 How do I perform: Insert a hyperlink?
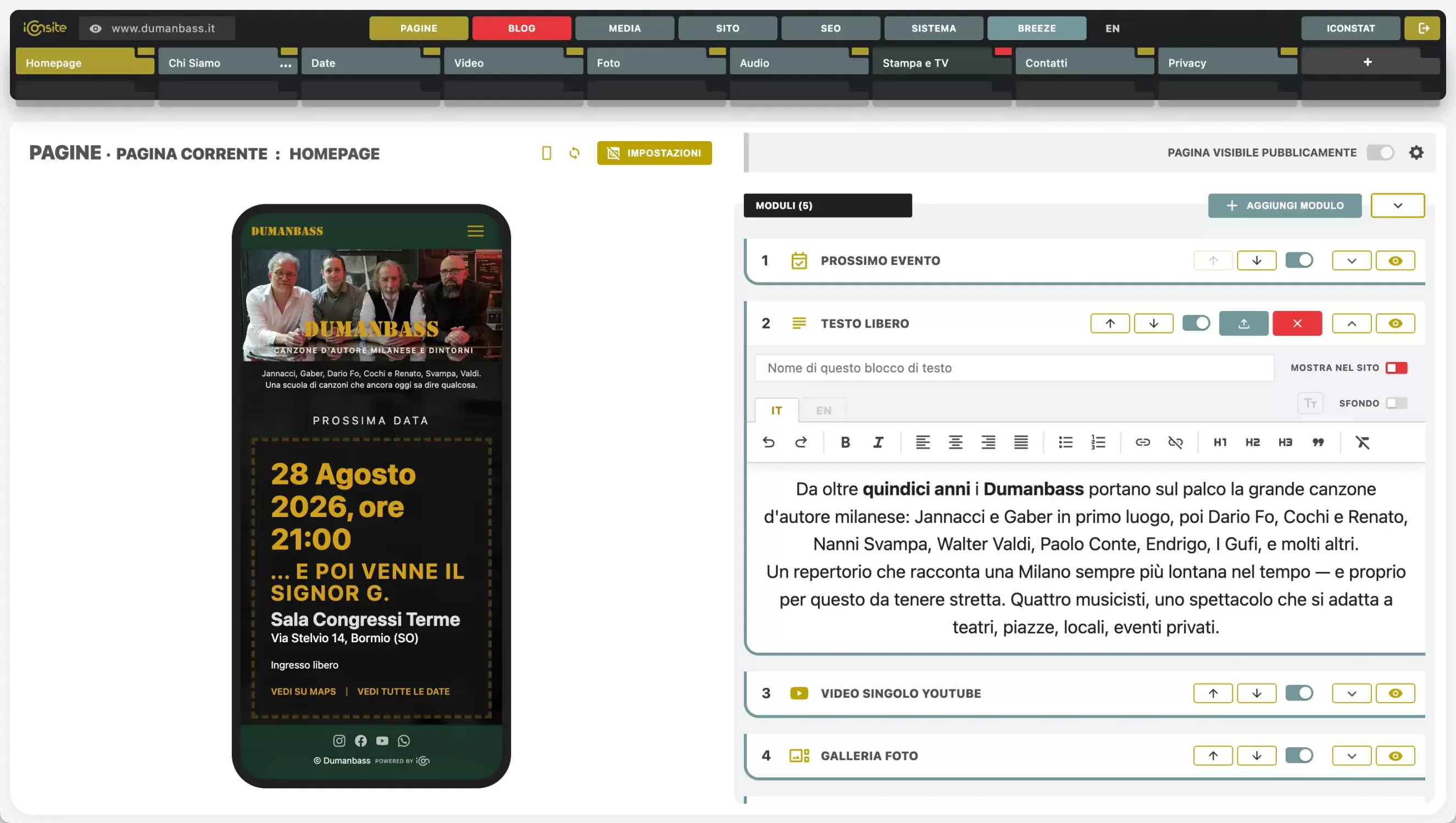point(1143,442)
